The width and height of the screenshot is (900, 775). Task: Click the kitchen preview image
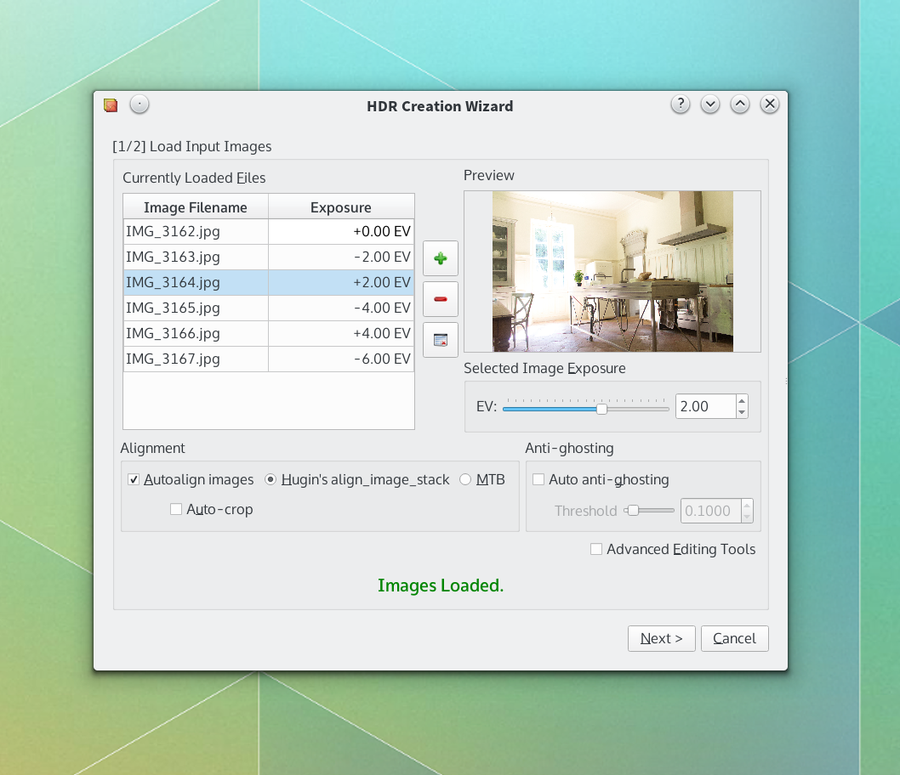pos(612,272)
